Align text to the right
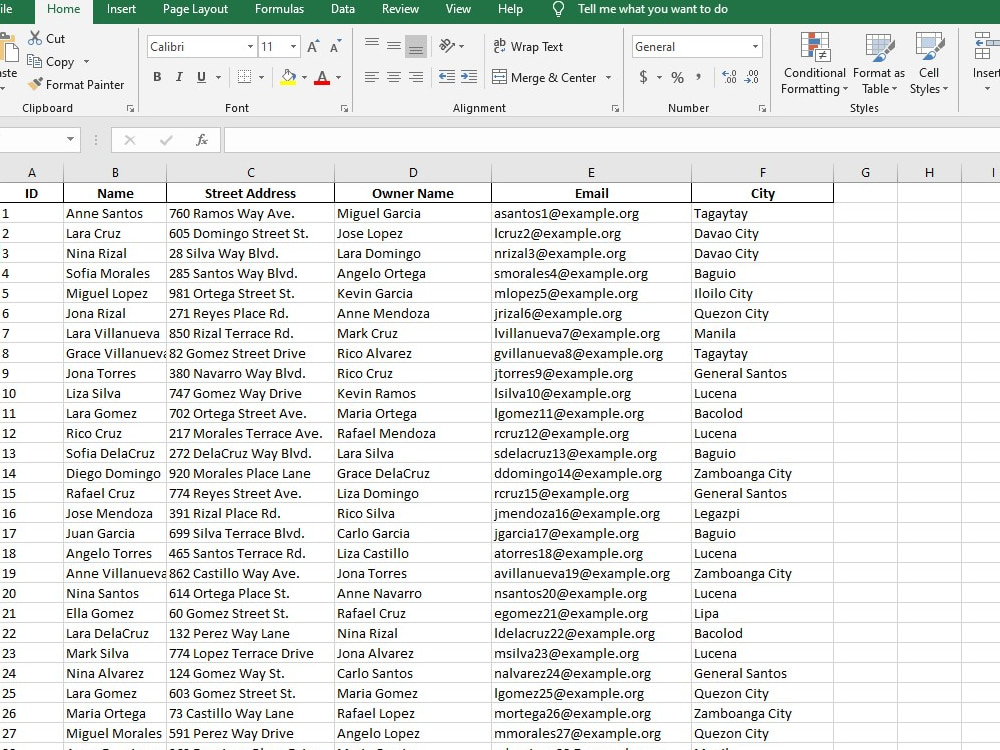Image resolution: width=1000 pixels, height=750 pixels. 416,77
